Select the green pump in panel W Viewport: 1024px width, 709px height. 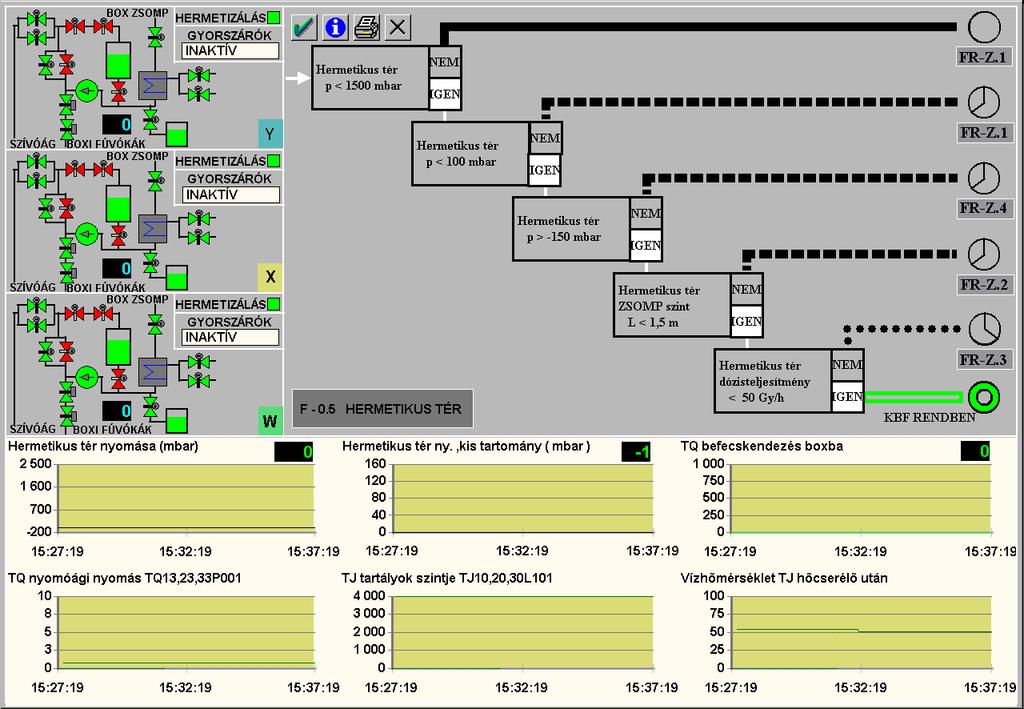86,376
